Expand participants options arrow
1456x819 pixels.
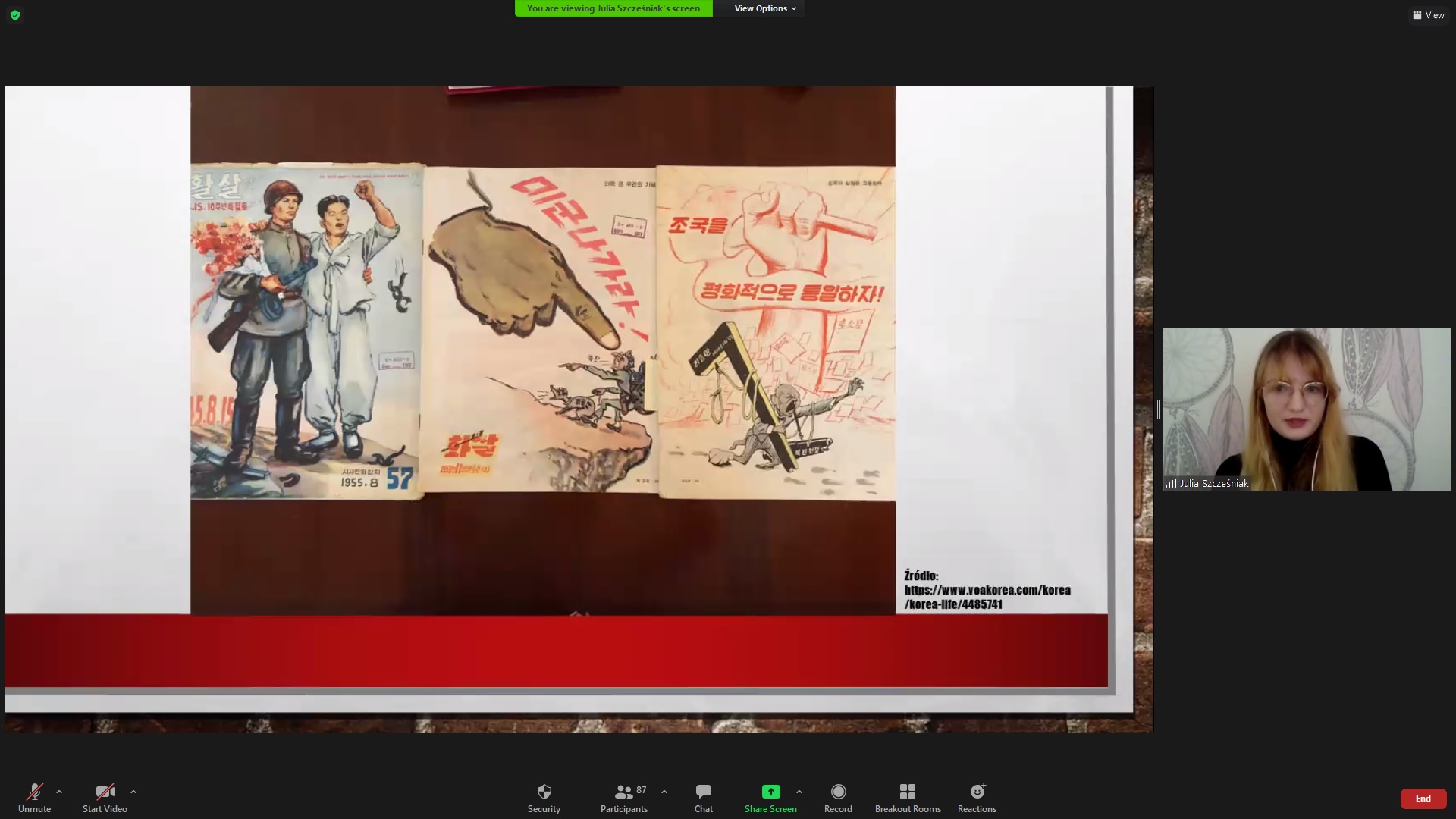(664, 792)
